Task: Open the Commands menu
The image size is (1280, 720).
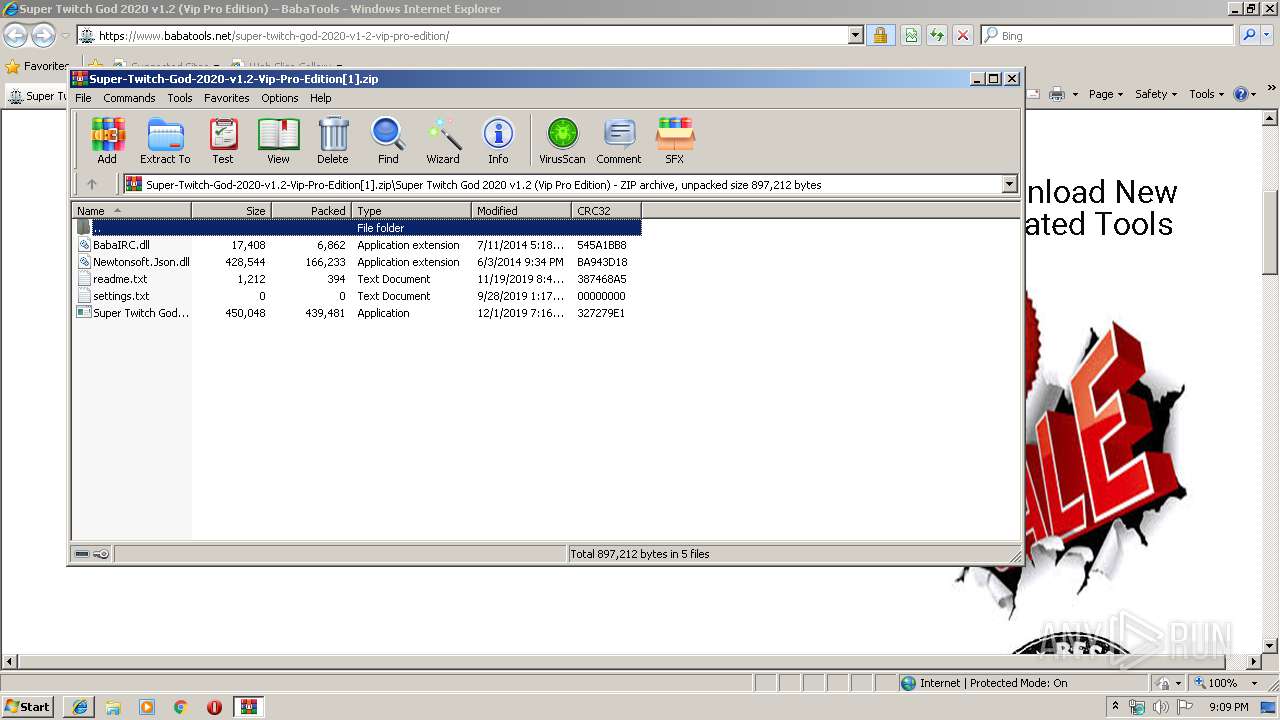Action: [x=129, y=98]
